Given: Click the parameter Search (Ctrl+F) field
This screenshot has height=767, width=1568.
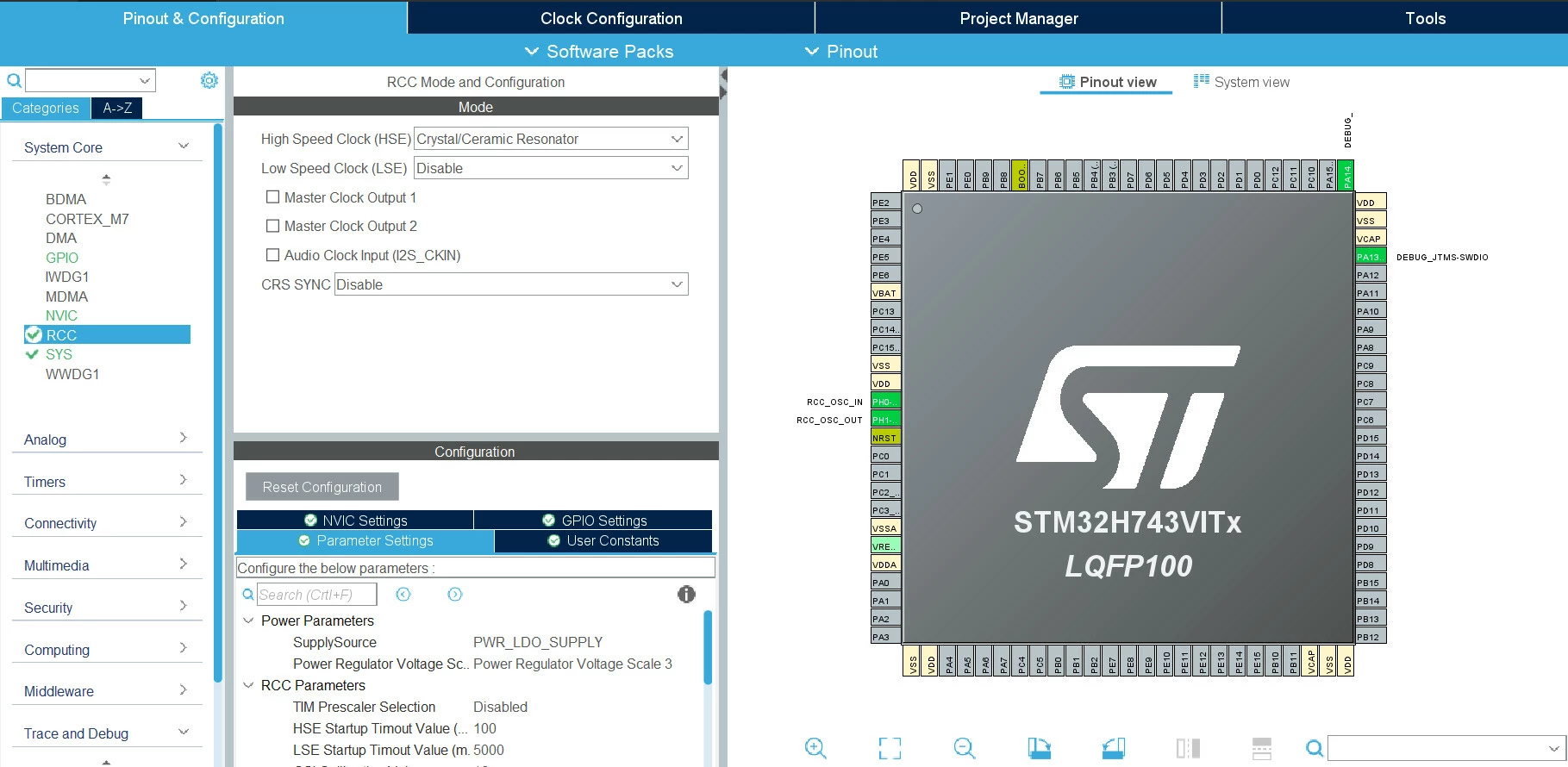Looking at the screenshot, I should [316, 595].
